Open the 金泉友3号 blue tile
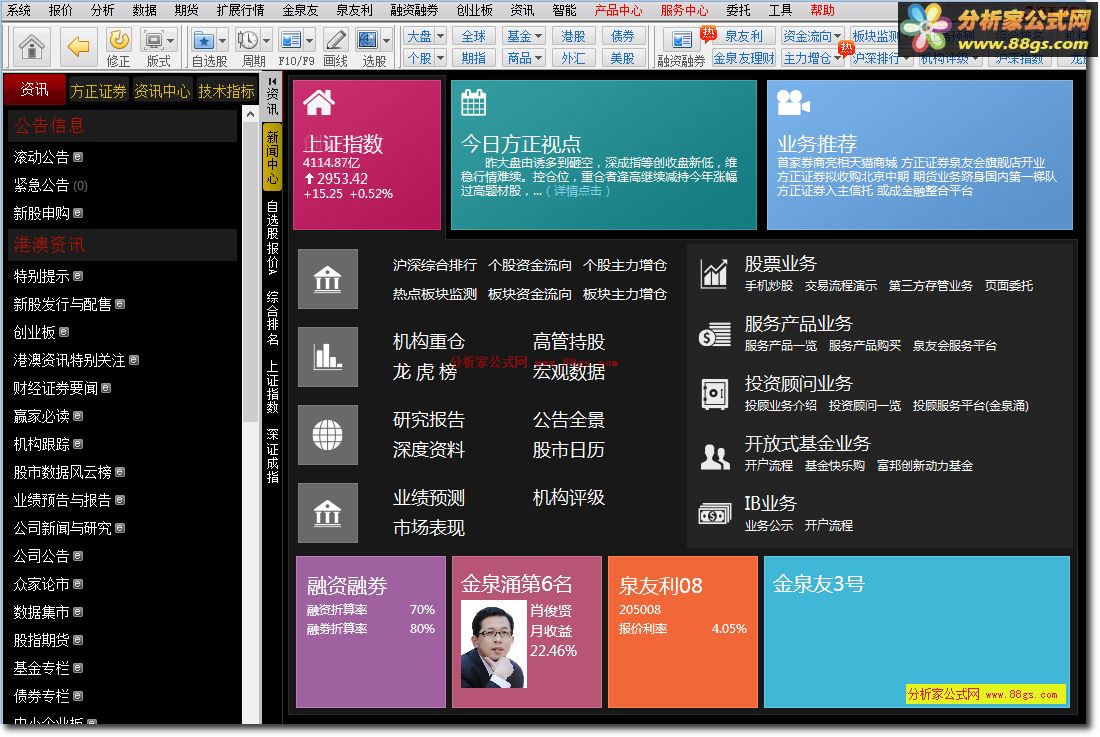 [917, 632]
